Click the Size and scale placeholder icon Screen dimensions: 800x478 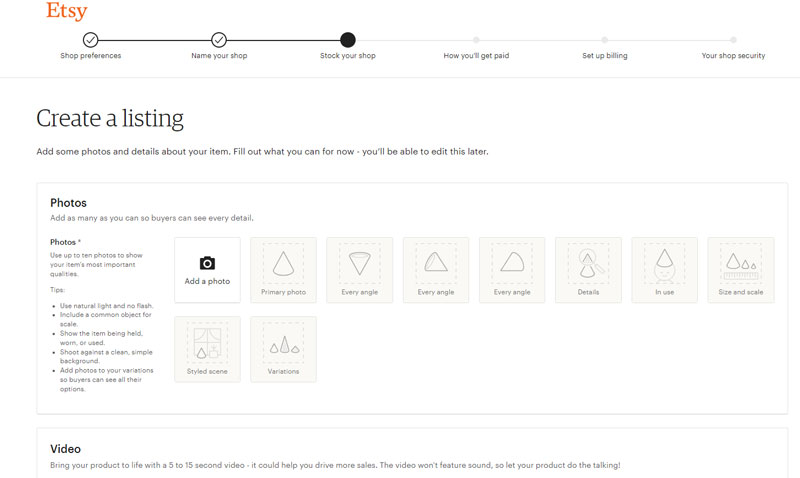click(741, 264)
